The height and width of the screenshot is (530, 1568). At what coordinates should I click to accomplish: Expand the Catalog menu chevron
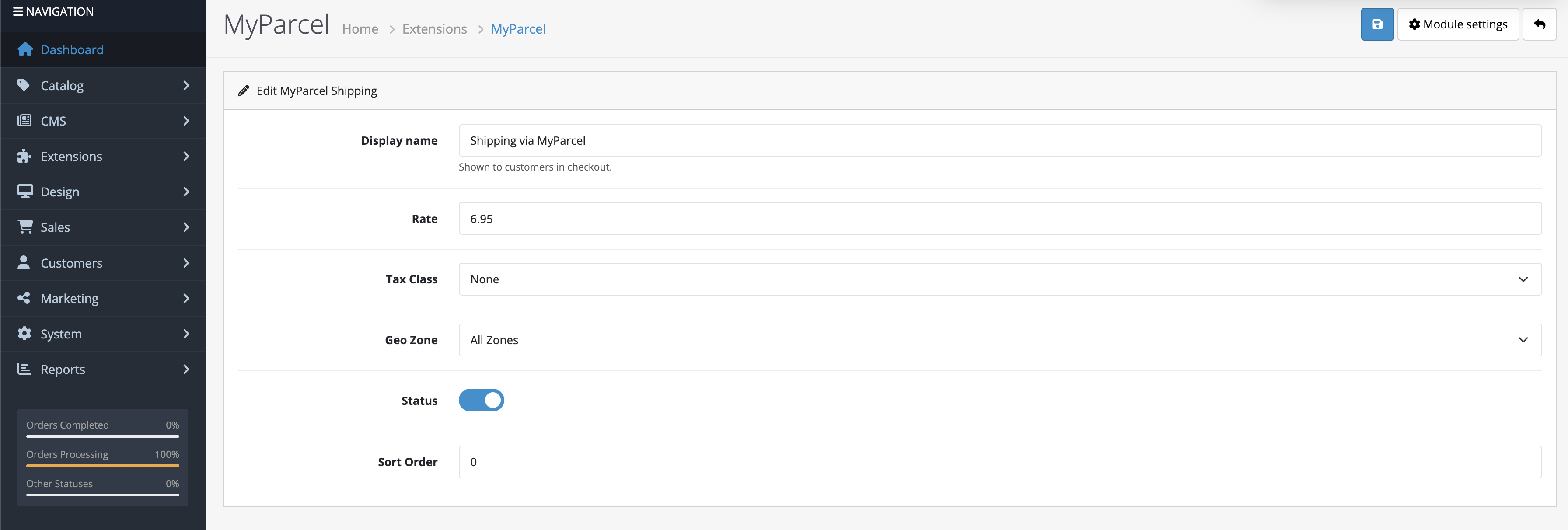click(186, 85)
